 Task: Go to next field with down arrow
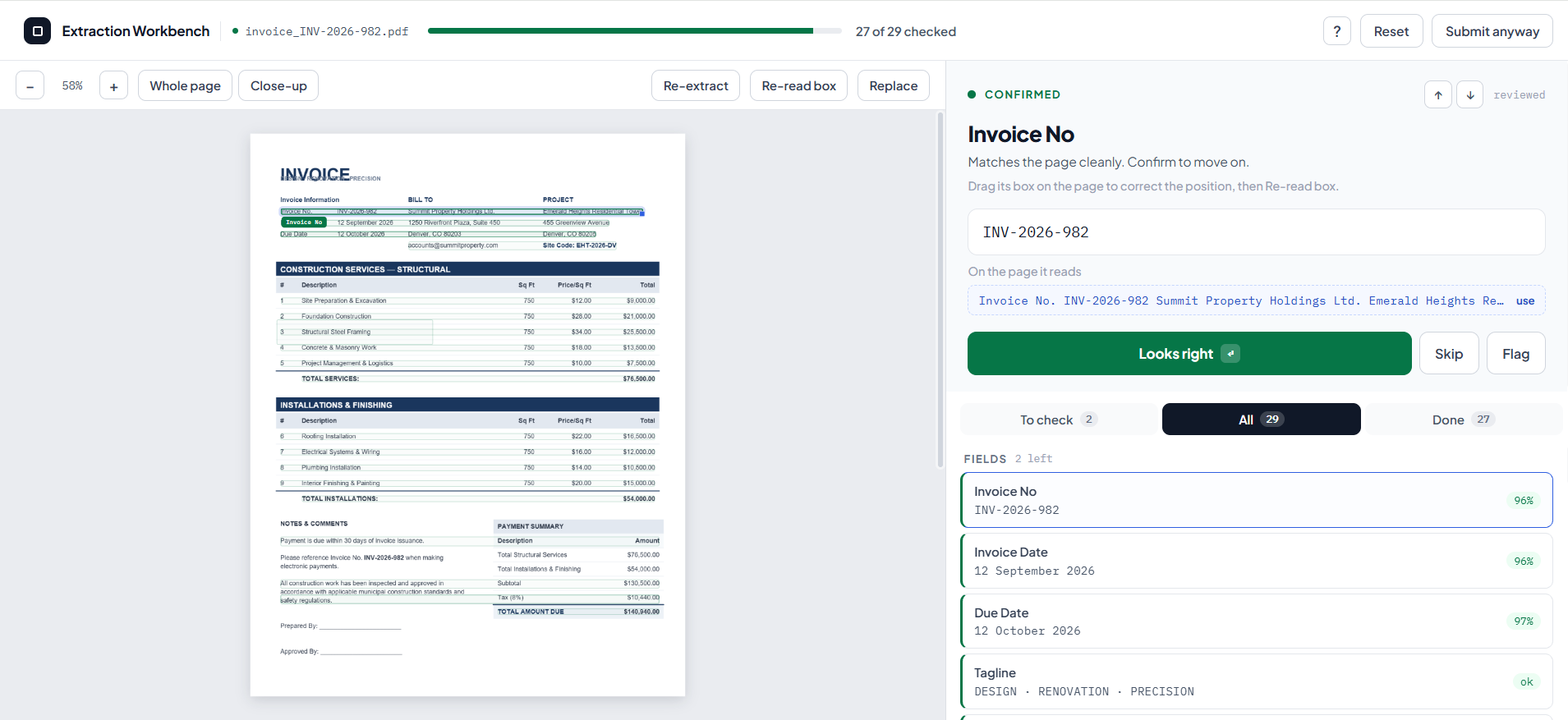[x=1469, y=94]
